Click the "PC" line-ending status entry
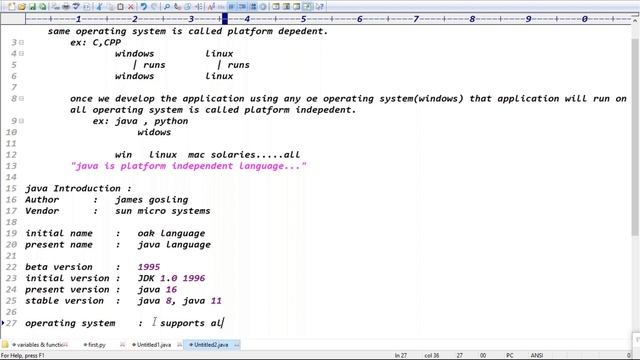Screen dimensions: 640x360 (x=509, y=356)
